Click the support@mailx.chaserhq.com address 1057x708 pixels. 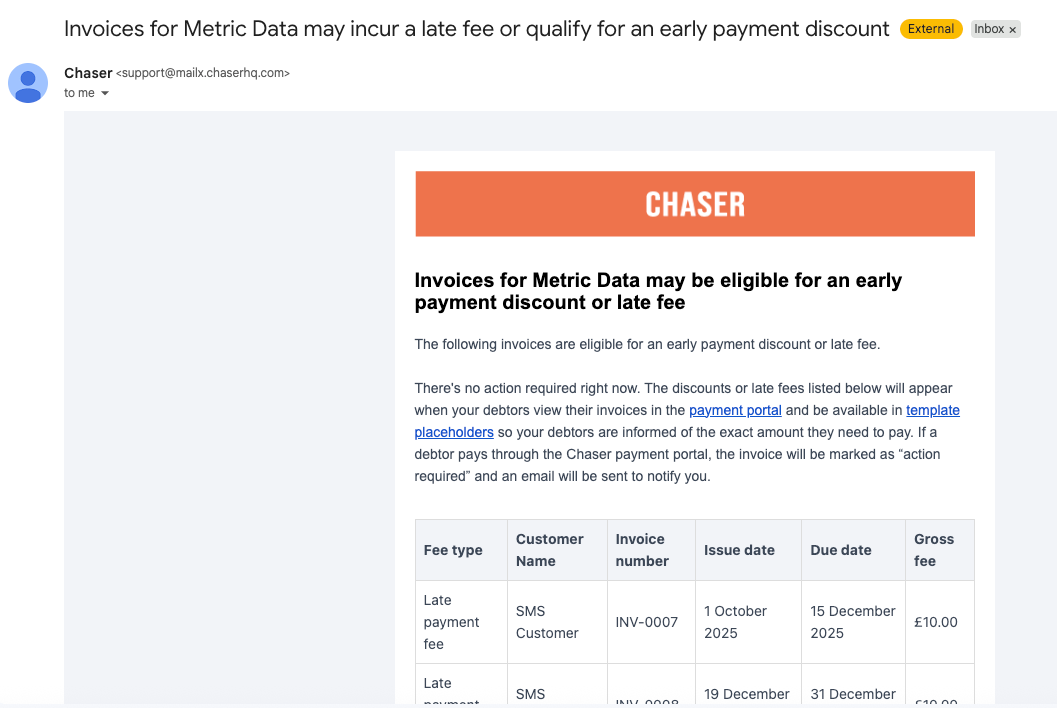[203, 74]
